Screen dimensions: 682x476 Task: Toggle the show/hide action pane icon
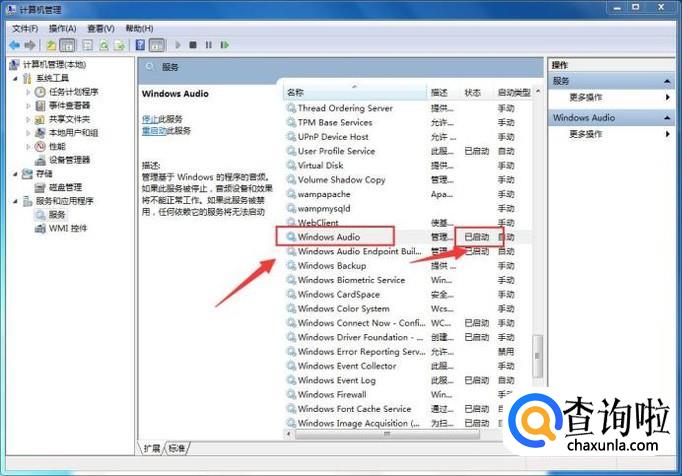[x=157, y=45]
